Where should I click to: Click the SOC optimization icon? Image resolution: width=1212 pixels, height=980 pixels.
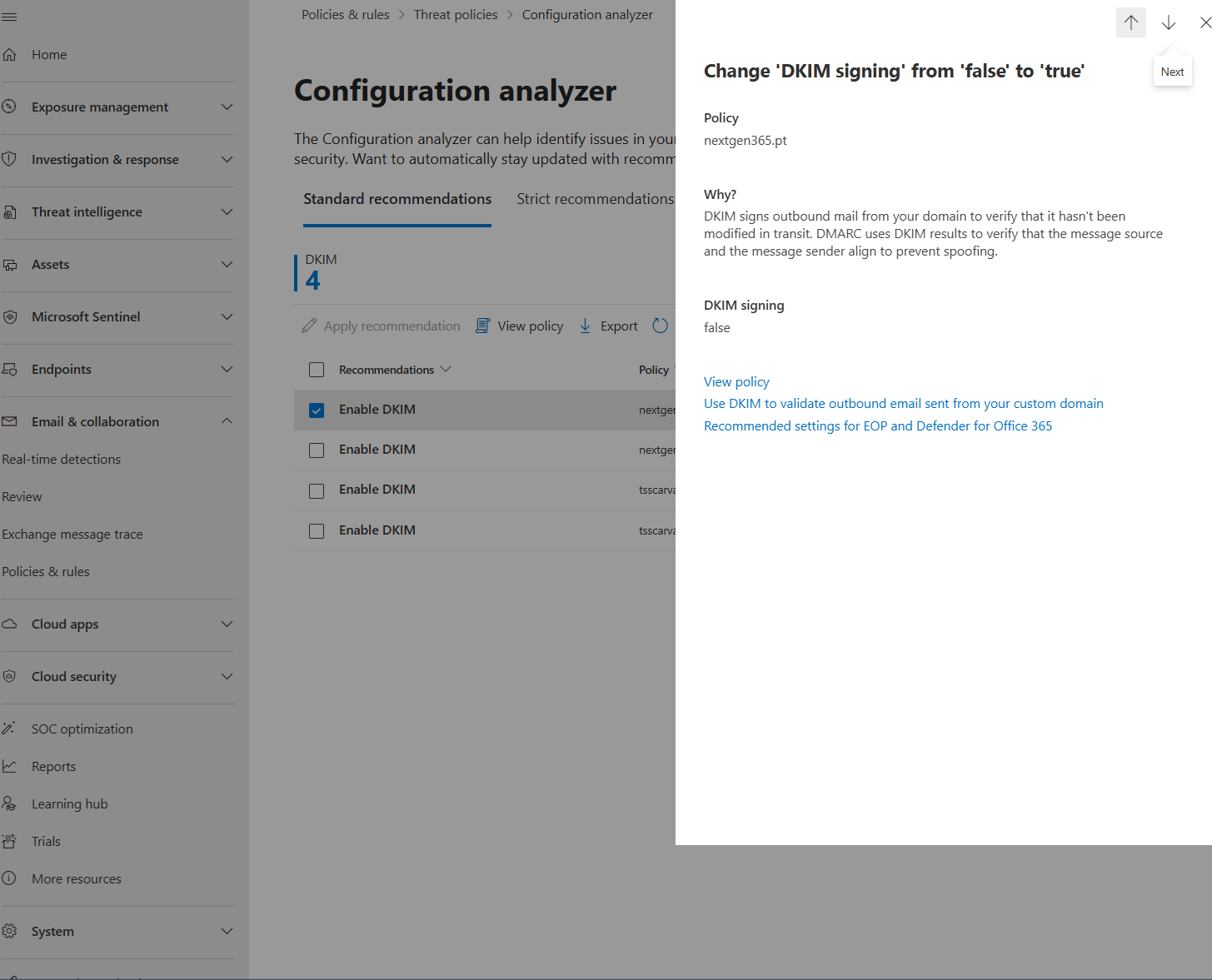tap(9, 729)
